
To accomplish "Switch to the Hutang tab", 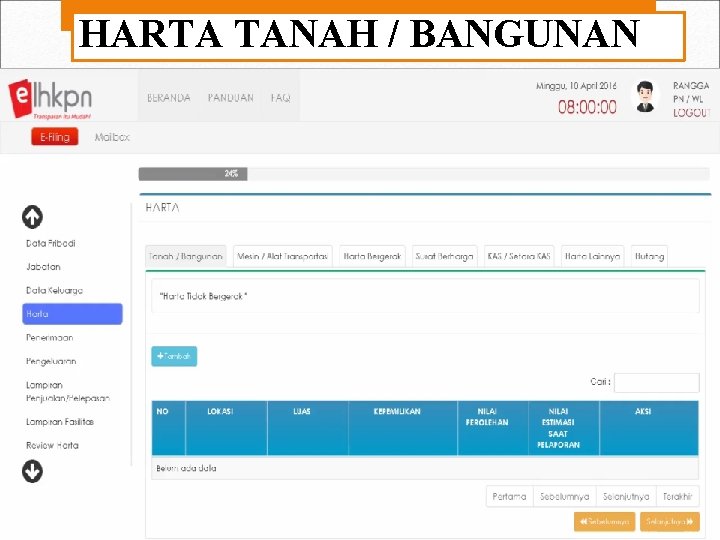I will 649,256.
